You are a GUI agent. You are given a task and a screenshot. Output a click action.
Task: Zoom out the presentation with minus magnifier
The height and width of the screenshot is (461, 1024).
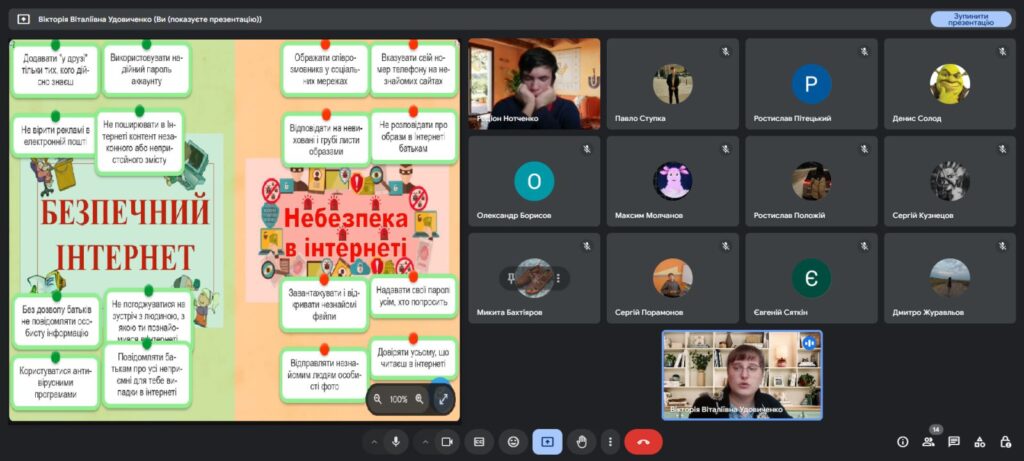click(378, 399)
